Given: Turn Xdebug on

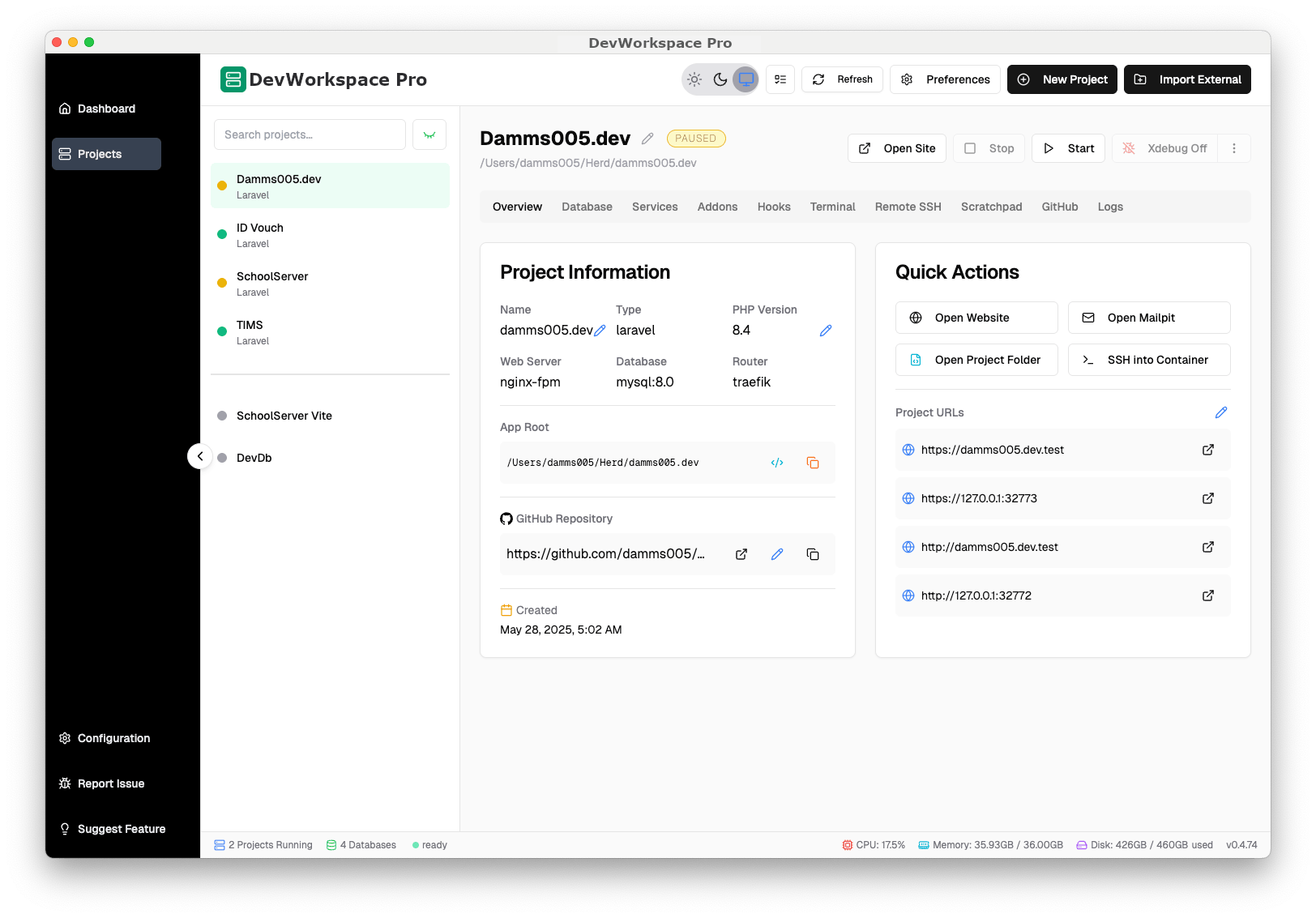Looking at the screenshot, I should point(1164,148).
